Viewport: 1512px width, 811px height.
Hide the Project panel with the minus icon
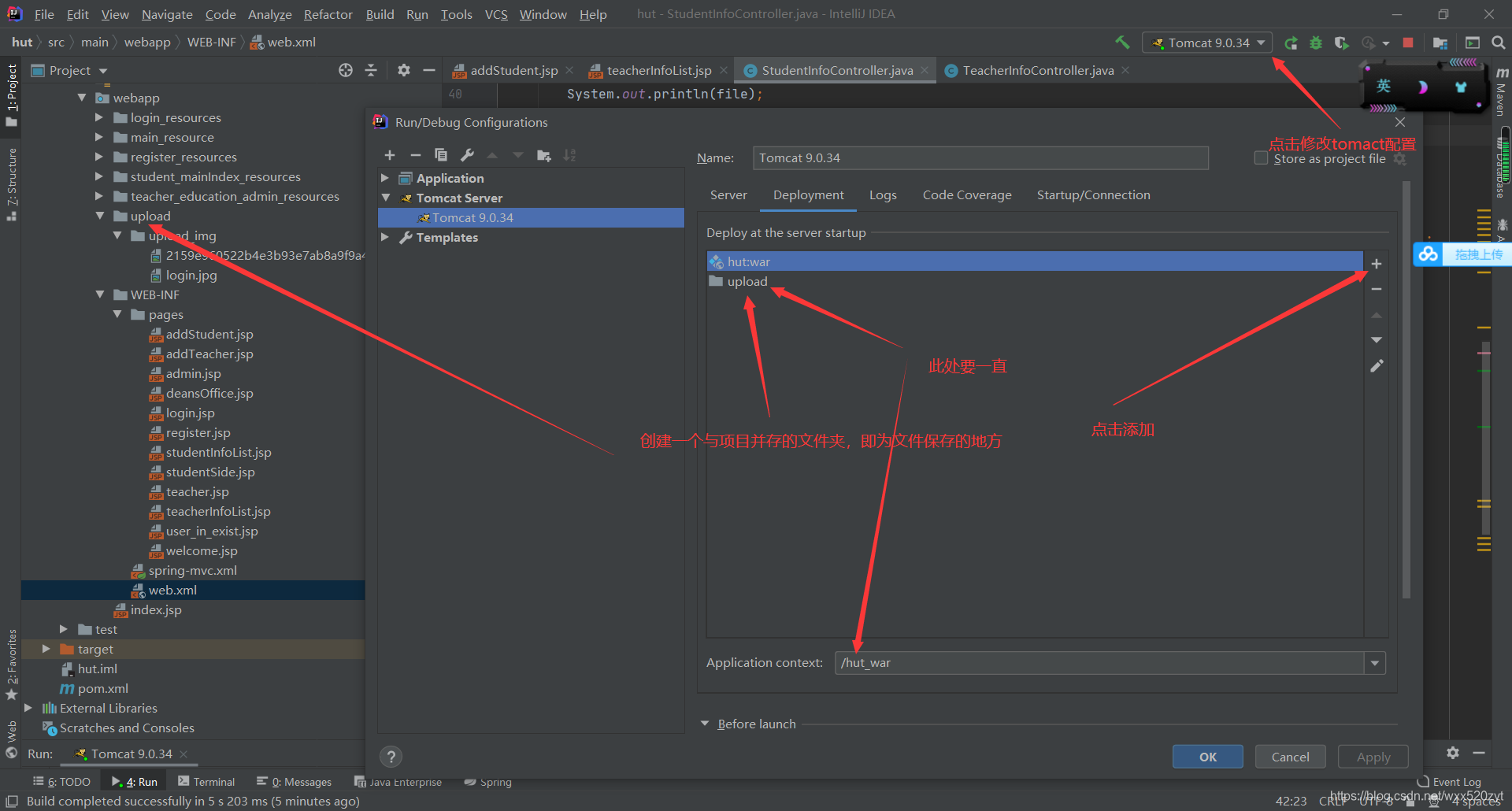429,70
